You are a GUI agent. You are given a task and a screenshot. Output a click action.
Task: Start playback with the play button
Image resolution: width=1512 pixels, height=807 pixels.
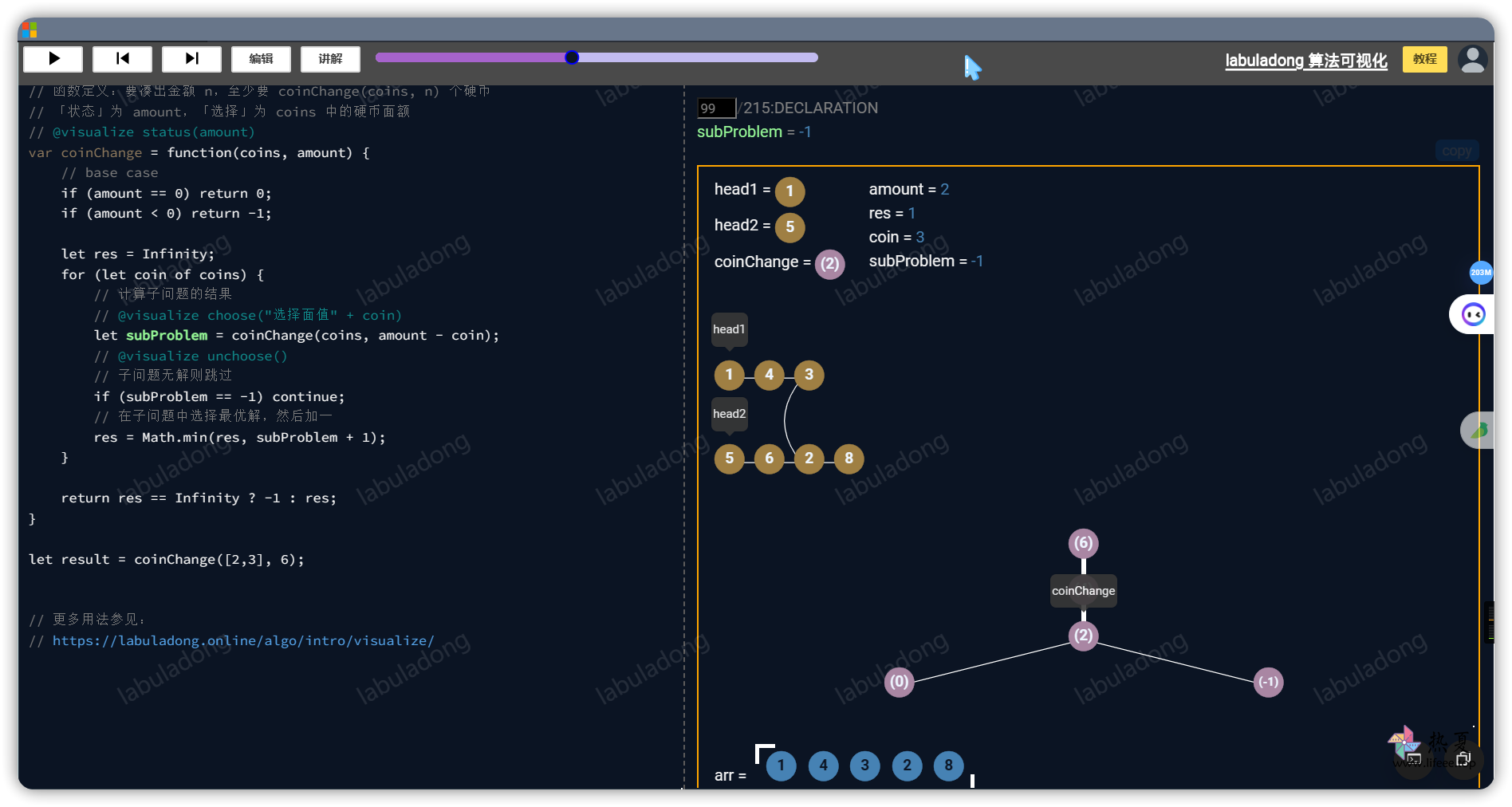[53, 58]
